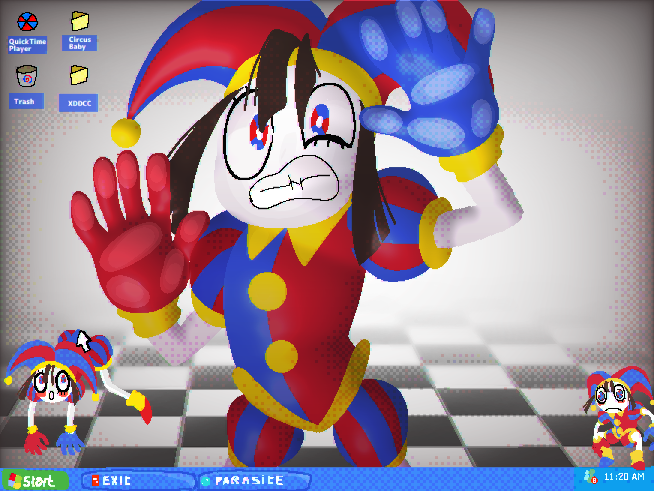The height and width of the screenshot is (491, 654).
Task: Open the Circus Baby folder icon
Action: [78, 21]
